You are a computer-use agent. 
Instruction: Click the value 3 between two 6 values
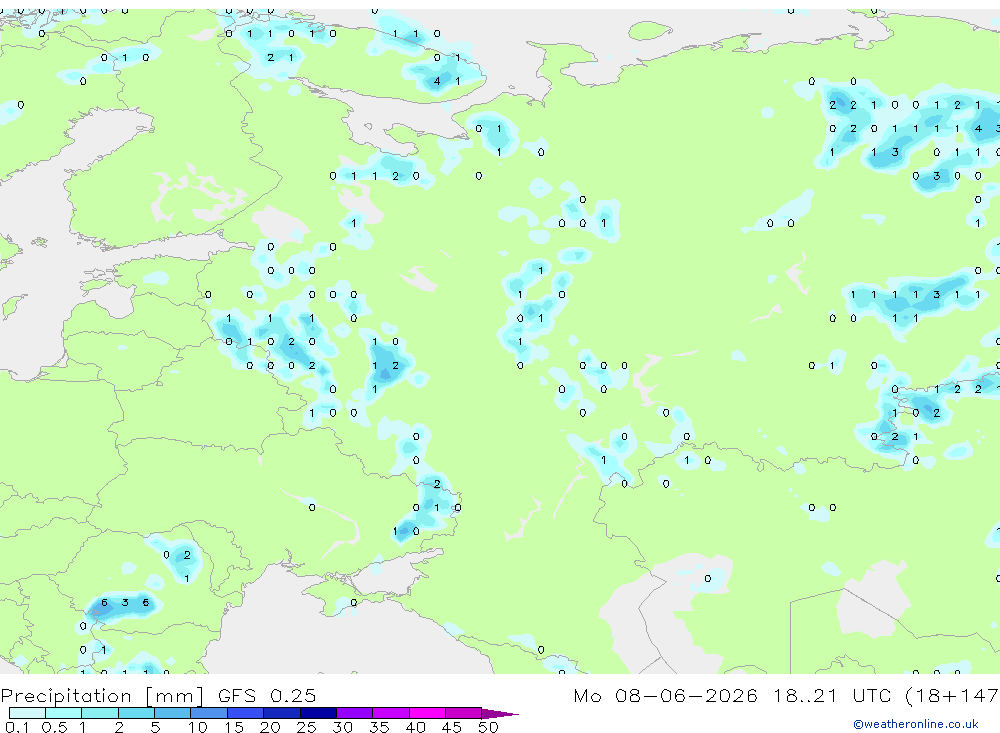[125, 602]
